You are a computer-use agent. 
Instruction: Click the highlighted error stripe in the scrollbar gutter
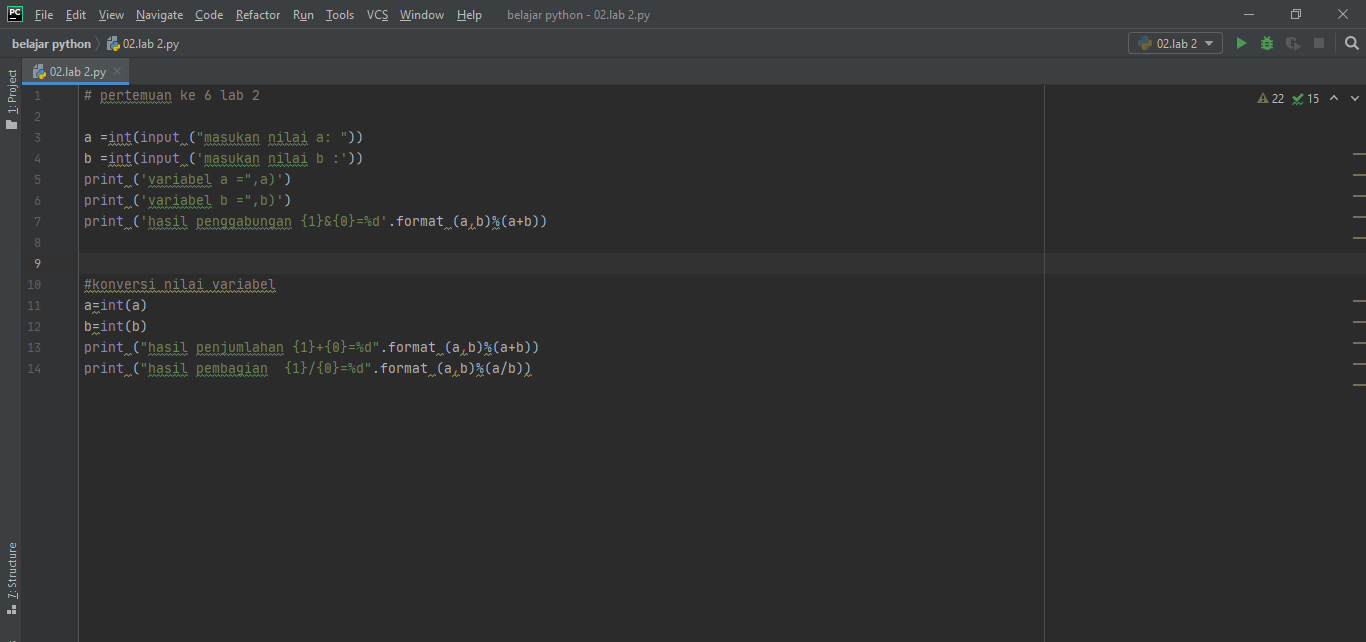click(x=1360, y=155)
